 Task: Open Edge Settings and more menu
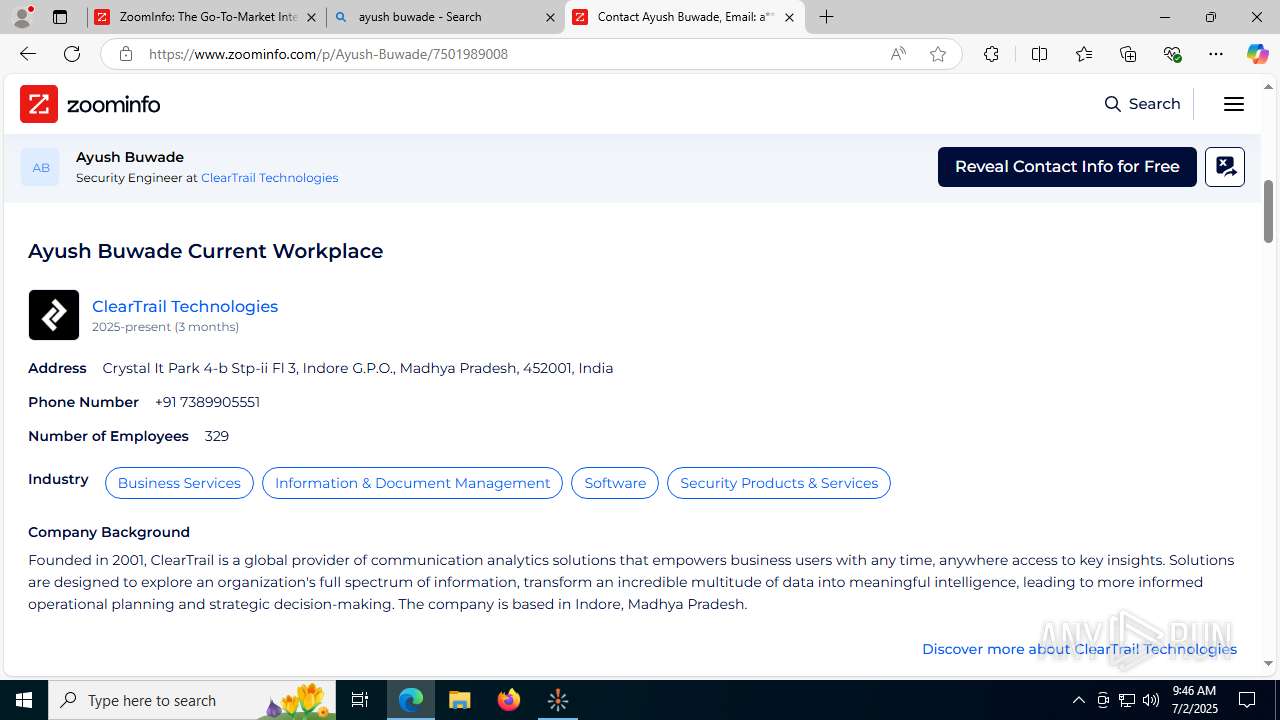(x=1216, y=54)
